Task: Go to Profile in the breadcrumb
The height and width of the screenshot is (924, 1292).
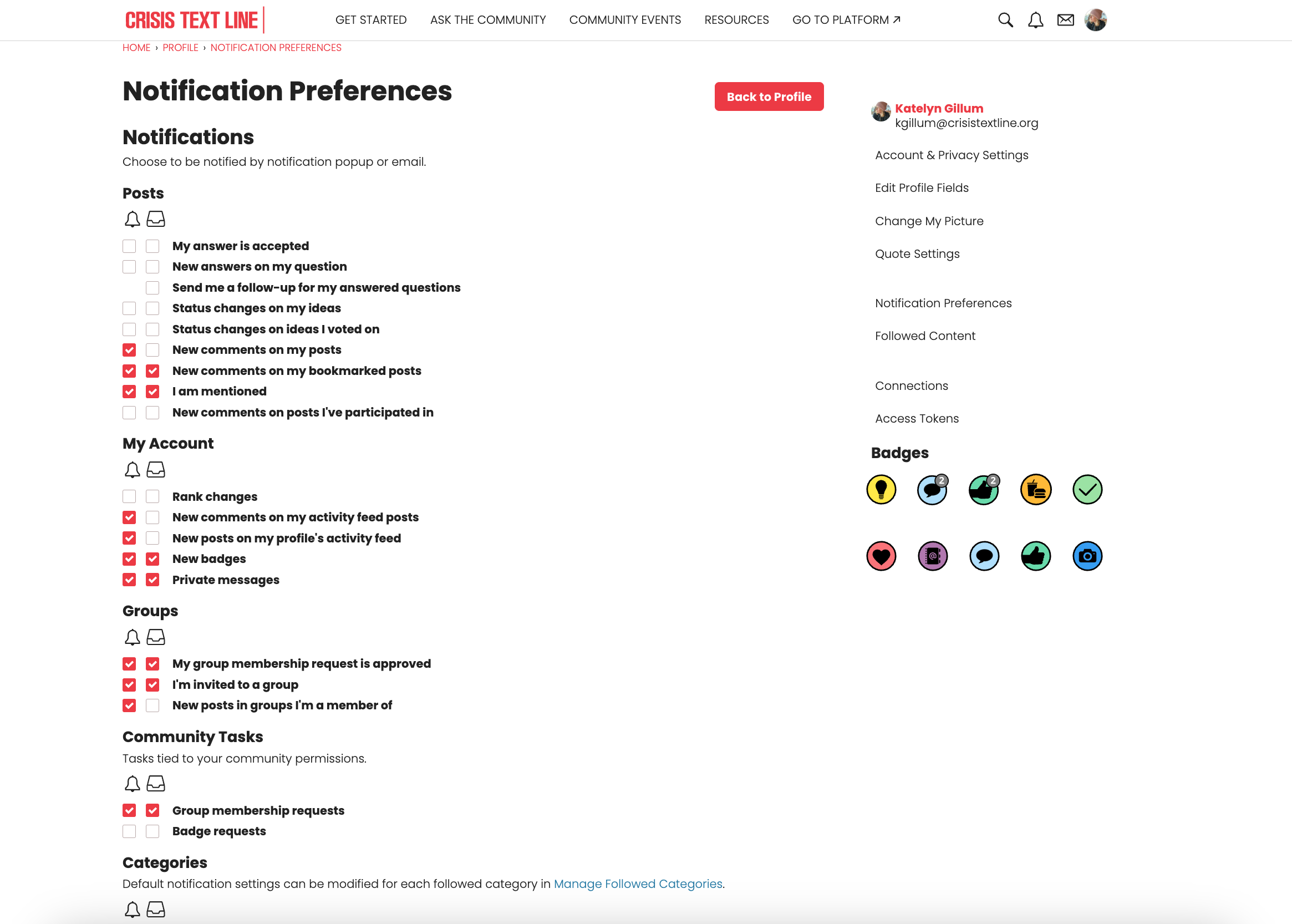Action: pyautogui.click(x=180, y=48)
